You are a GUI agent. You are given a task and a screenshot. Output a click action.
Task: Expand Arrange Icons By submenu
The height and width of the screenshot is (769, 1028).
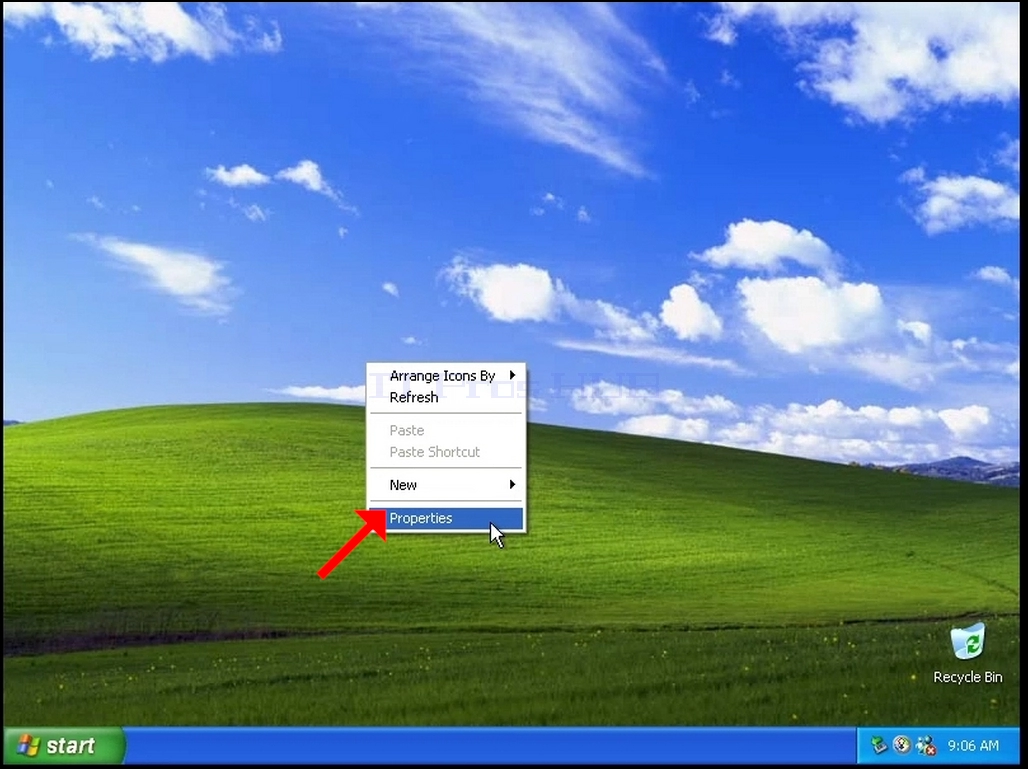tap(446, 376)
